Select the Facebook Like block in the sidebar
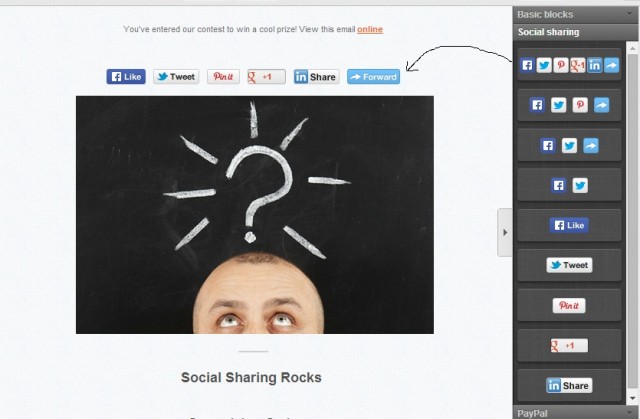Image resolution: width=640 pixels, height=419 pixels. coord(569,225)
